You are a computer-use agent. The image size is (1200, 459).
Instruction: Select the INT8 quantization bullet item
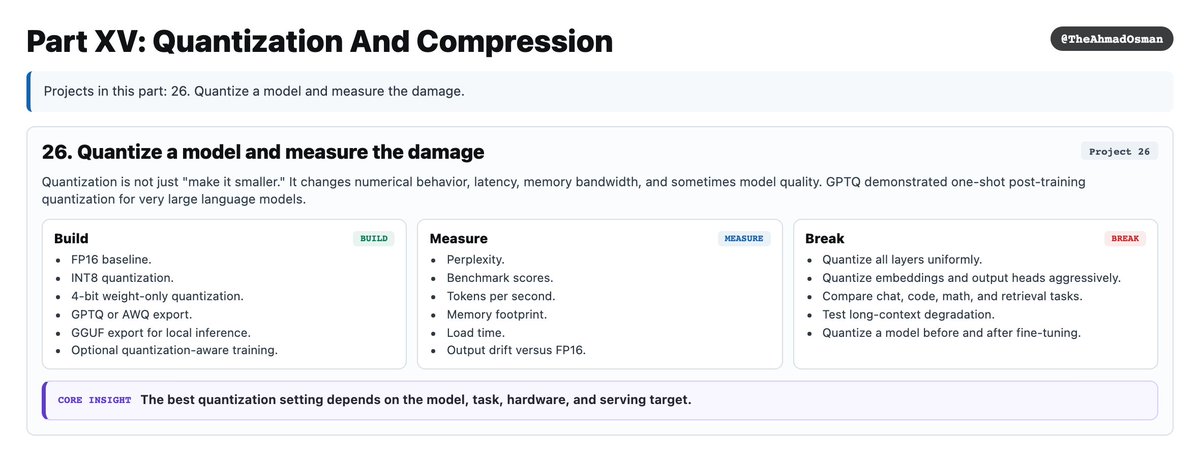122,278
